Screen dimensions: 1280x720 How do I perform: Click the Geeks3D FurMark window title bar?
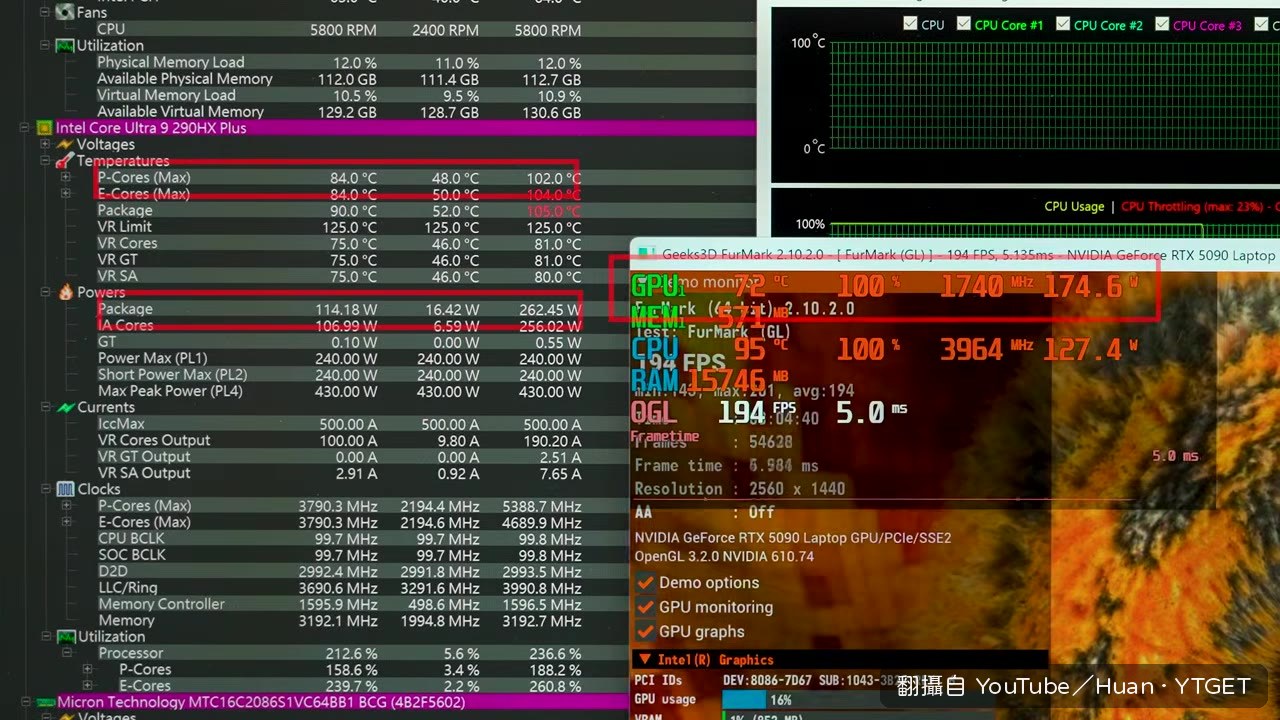pyautogui.click(x=955, y=255)
